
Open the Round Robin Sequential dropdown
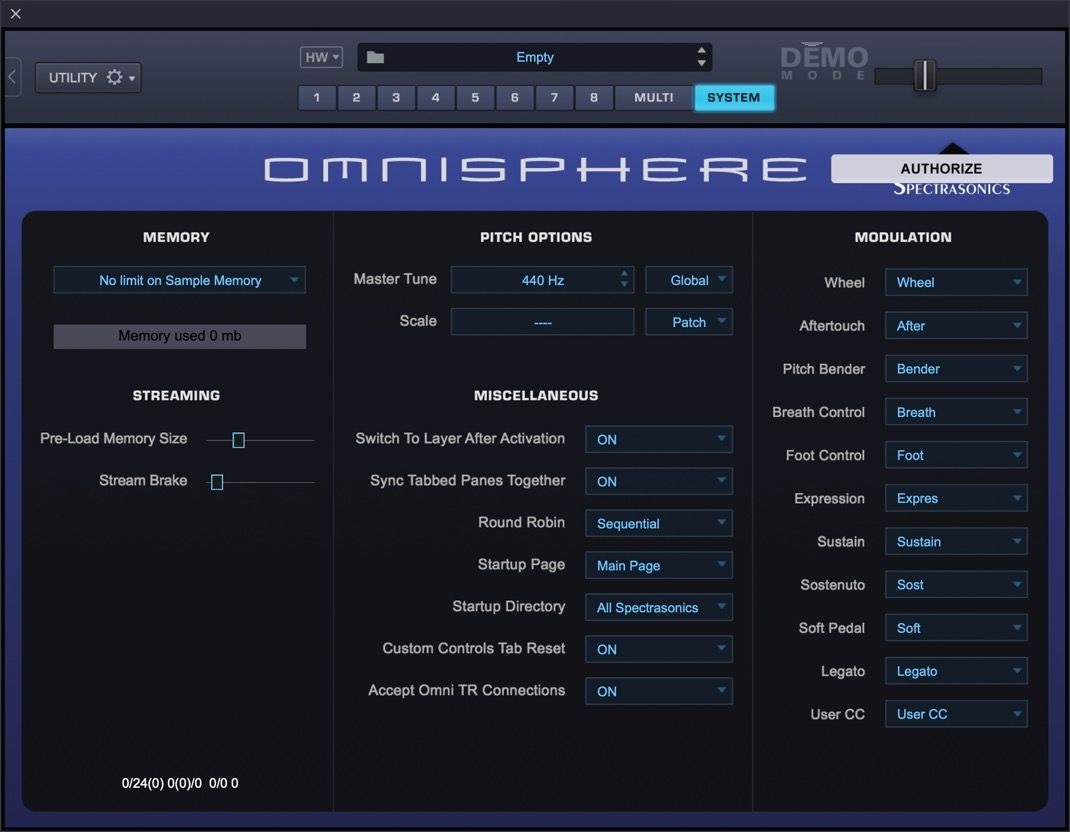tap(659, 523)
